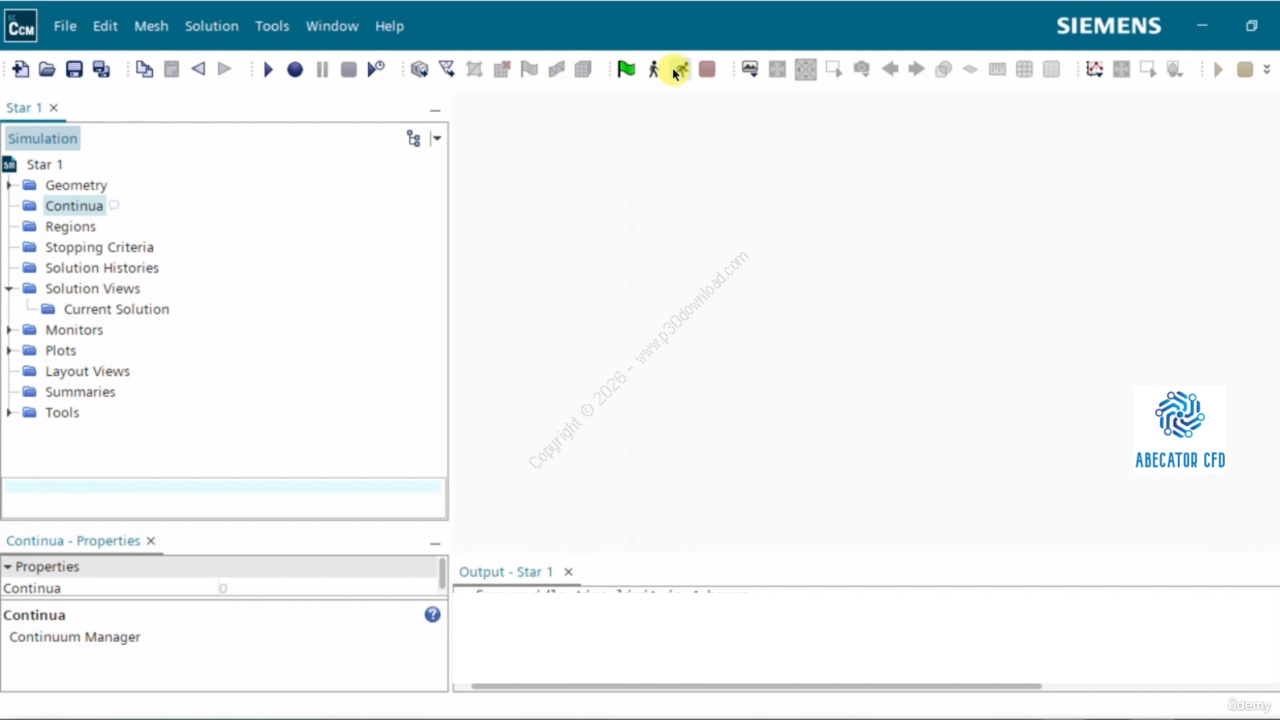Minimize the Continua Properties panel
1280x720 pixels.
pos(435,543)
